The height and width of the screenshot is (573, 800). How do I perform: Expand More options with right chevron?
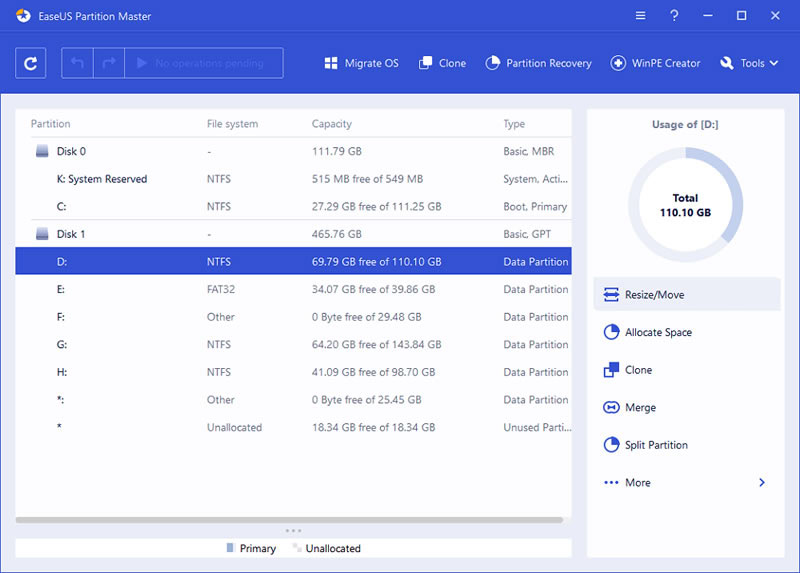pos(762,483)
